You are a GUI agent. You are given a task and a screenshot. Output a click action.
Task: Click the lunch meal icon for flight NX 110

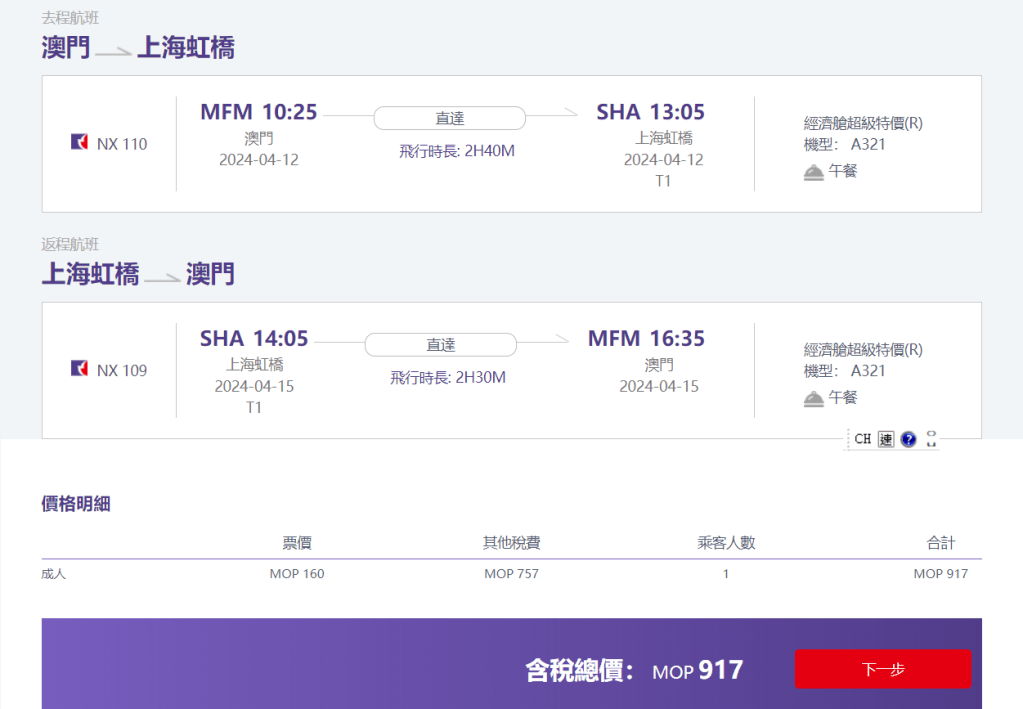point(814,171)
